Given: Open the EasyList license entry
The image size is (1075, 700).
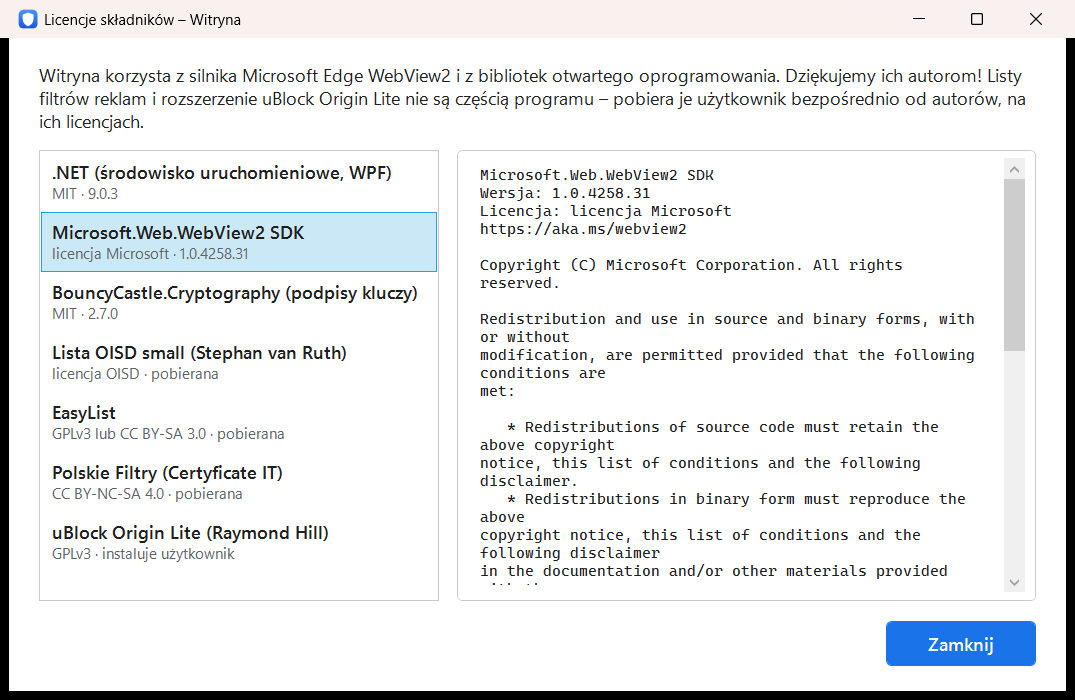Looking at the screenshot, I should coord(239,422).
